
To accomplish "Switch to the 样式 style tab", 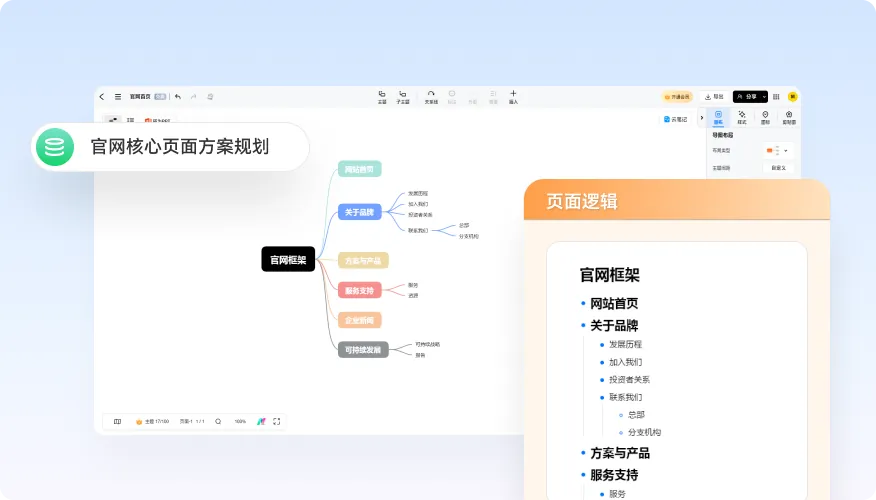I will click(742, 117).
